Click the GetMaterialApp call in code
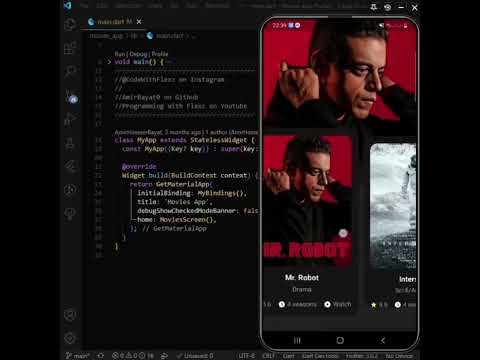480x360 pixels. point(184,184)
